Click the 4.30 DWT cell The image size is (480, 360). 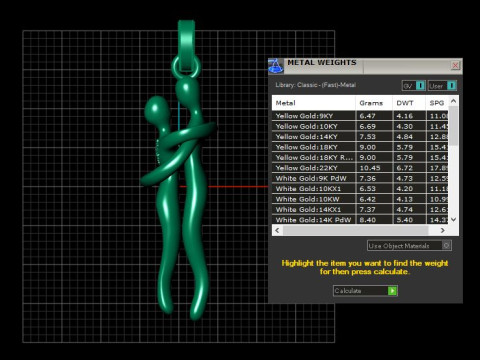pos(409,126)
